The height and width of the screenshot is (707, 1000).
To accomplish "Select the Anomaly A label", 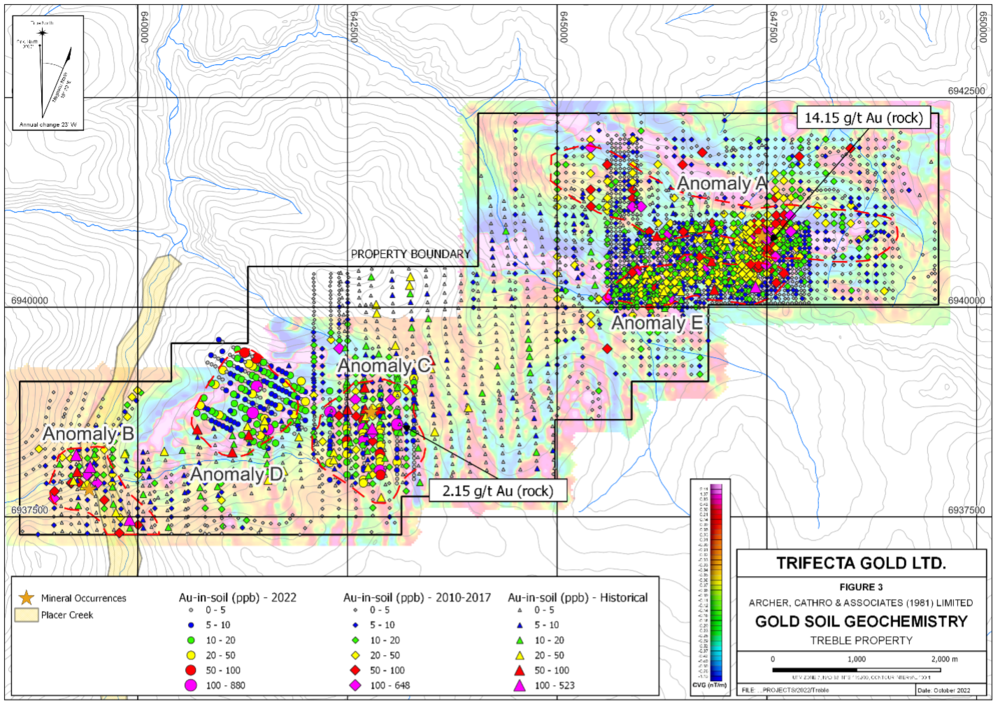I will tap(721, 183).
